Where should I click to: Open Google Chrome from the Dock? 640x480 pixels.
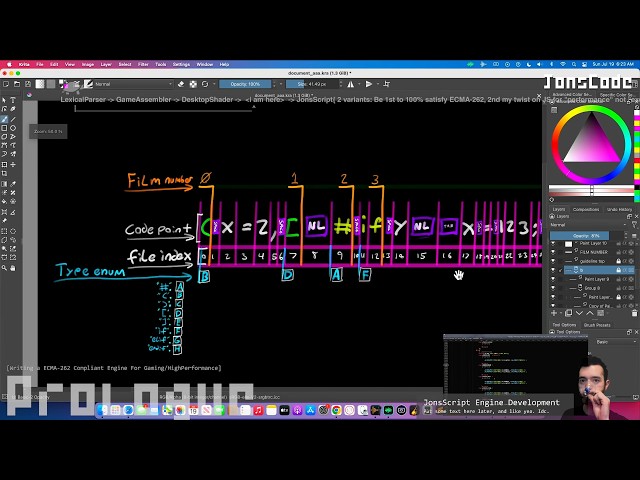point(336,410)
